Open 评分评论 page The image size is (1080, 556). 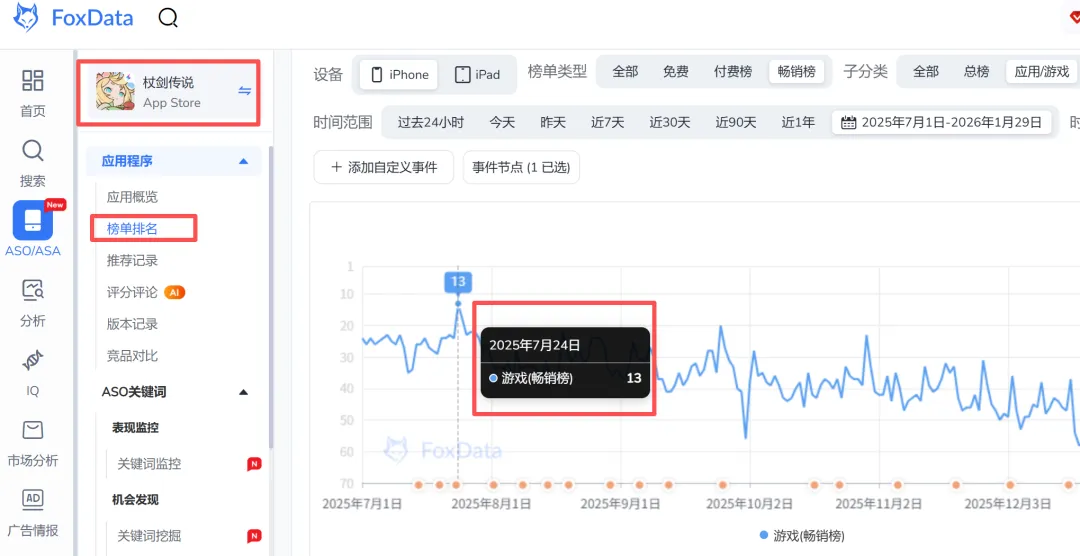point(132,292)
